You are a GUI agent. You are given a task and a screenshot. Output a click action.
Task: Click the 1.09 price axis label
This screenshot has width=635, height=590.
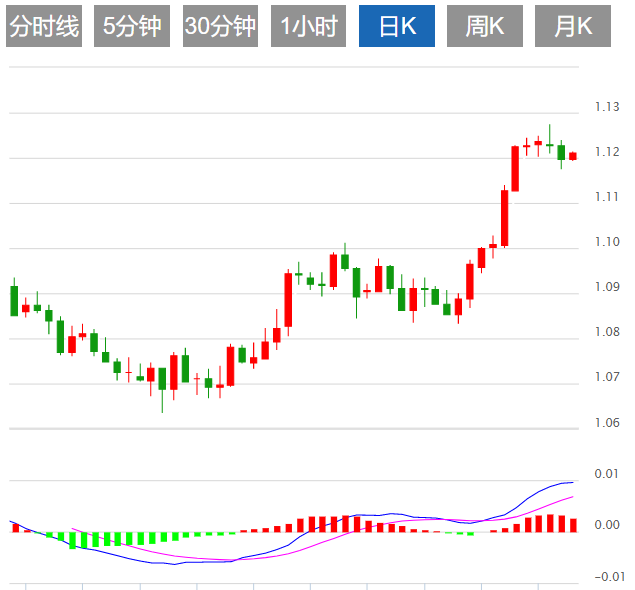(x=607, y=287)
